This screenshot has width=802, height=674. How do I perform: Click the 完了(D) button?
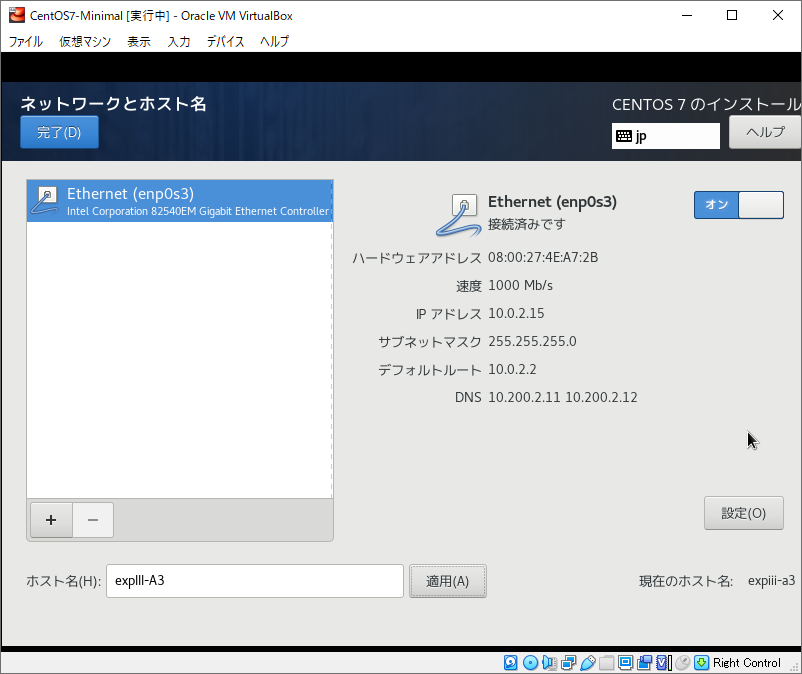pos(59,132)
